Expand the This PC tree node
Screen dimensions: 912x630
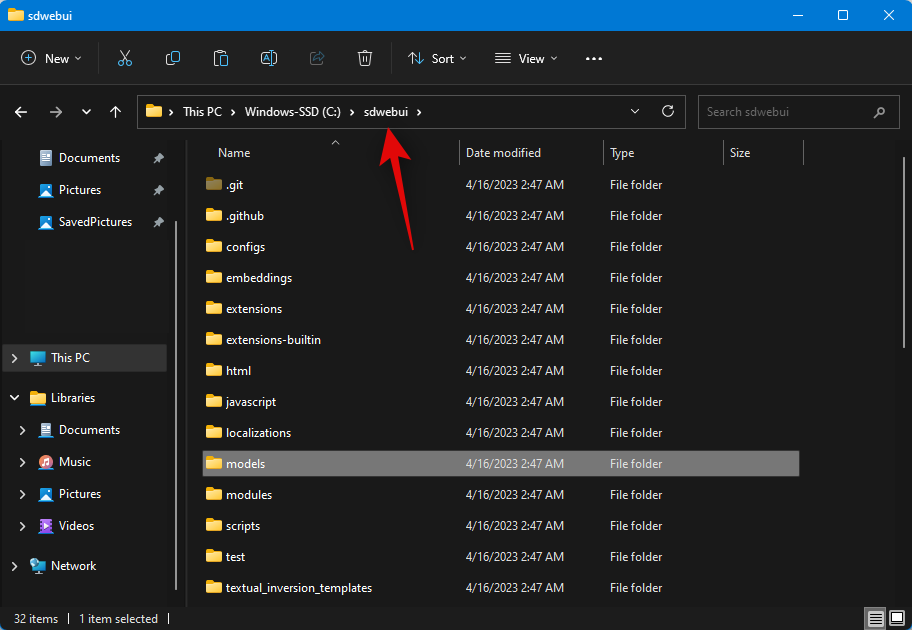(14, 358)
